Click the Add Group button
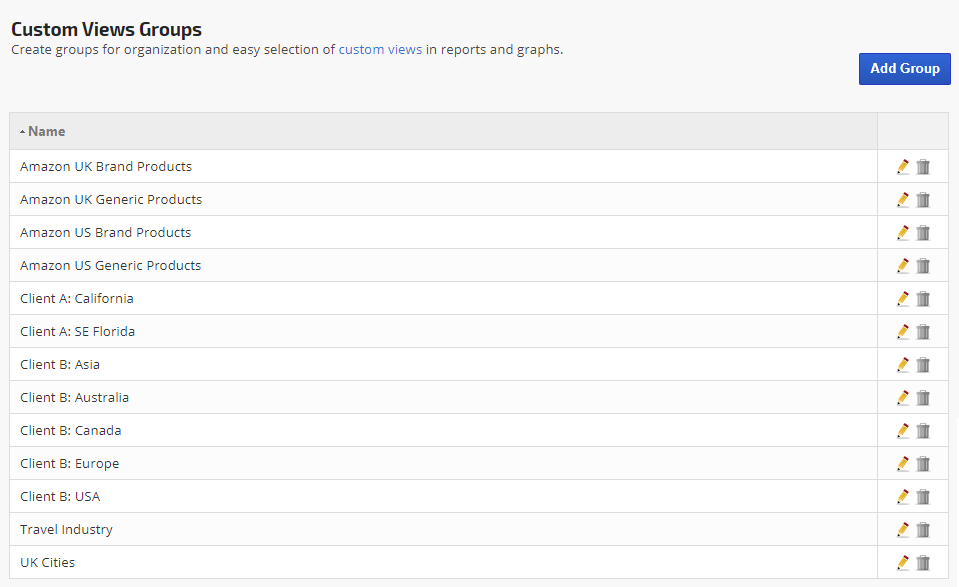The height and width of the screenshot is (587, 959). (x=904, y=69)
